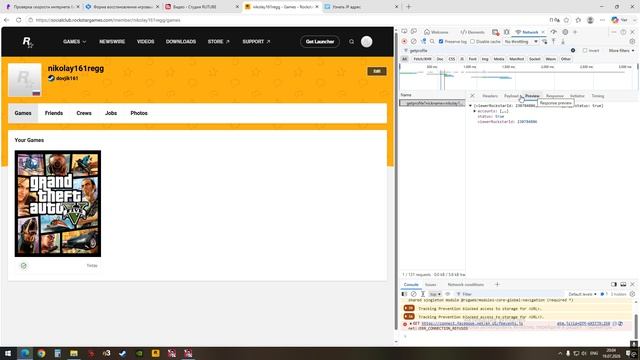
Task: Click the Grand Theft Auto V cover thumbnail
Action: coord(58,203)
